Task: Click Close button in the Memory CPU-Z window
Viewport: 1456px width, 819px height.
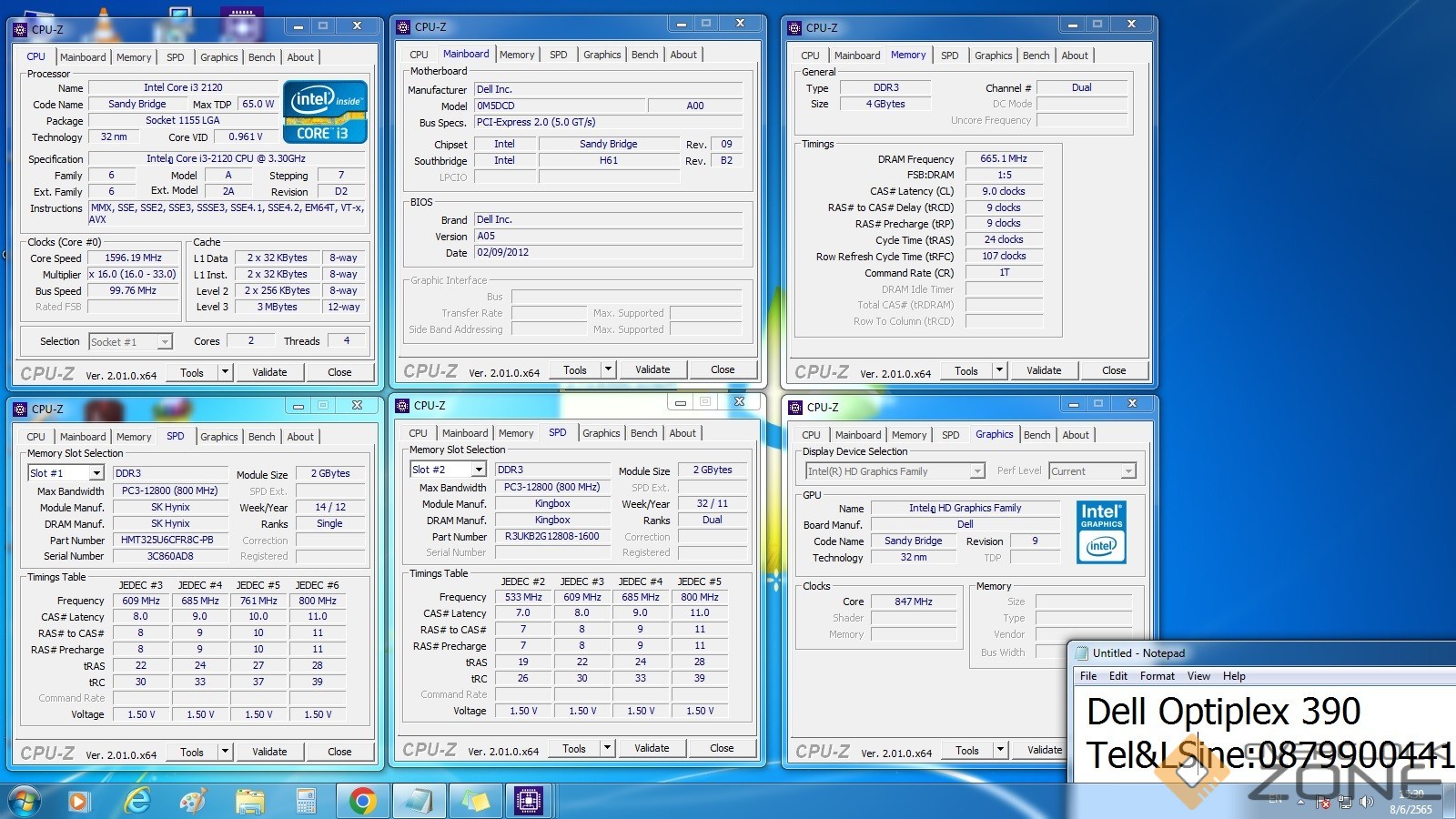Action: click(1114, 370)
